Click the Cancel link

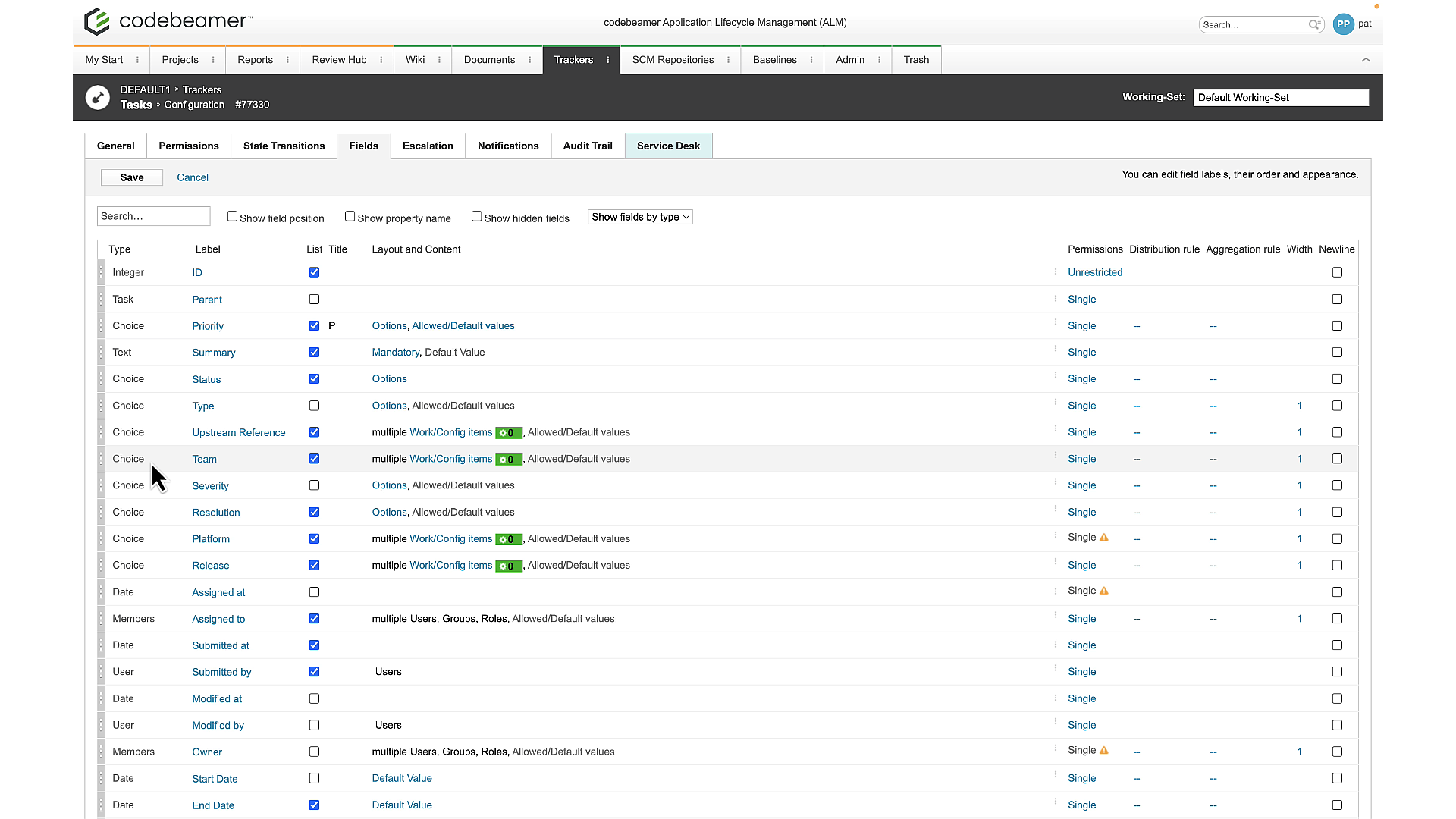[x=193, y=177]
